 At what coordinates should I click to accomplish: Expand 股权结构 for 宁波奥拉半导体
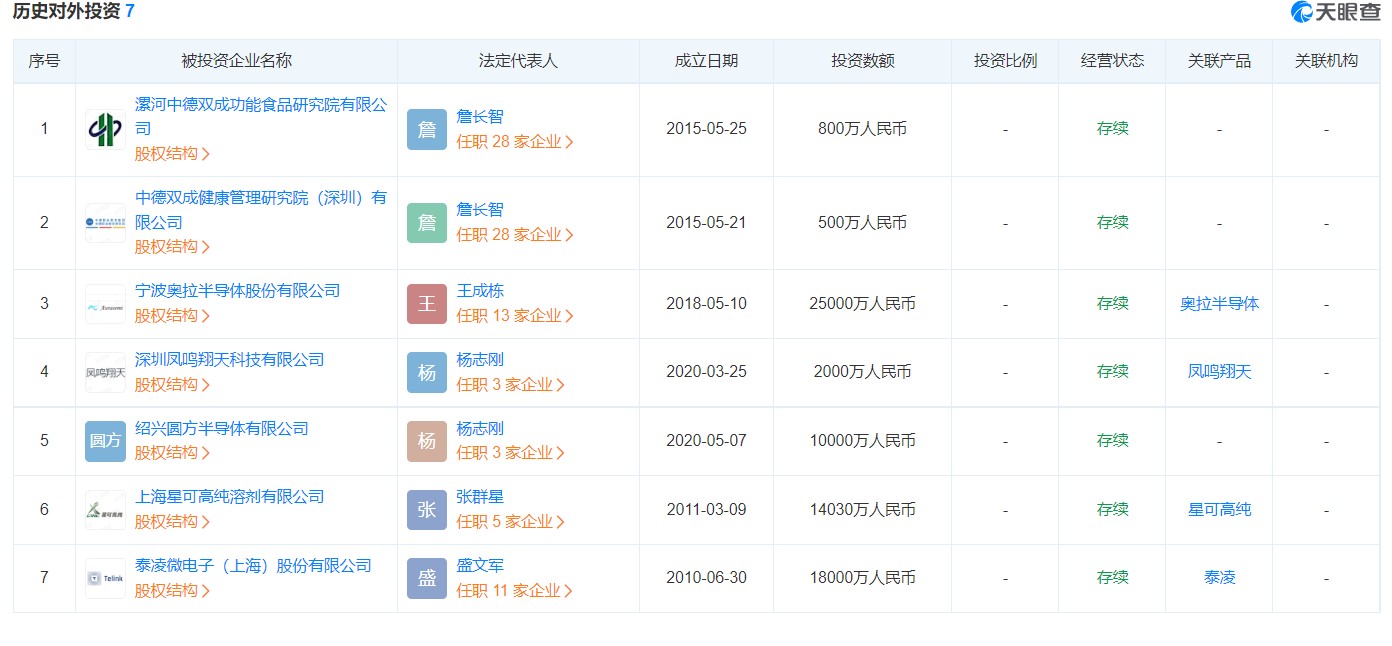[172, 316]
